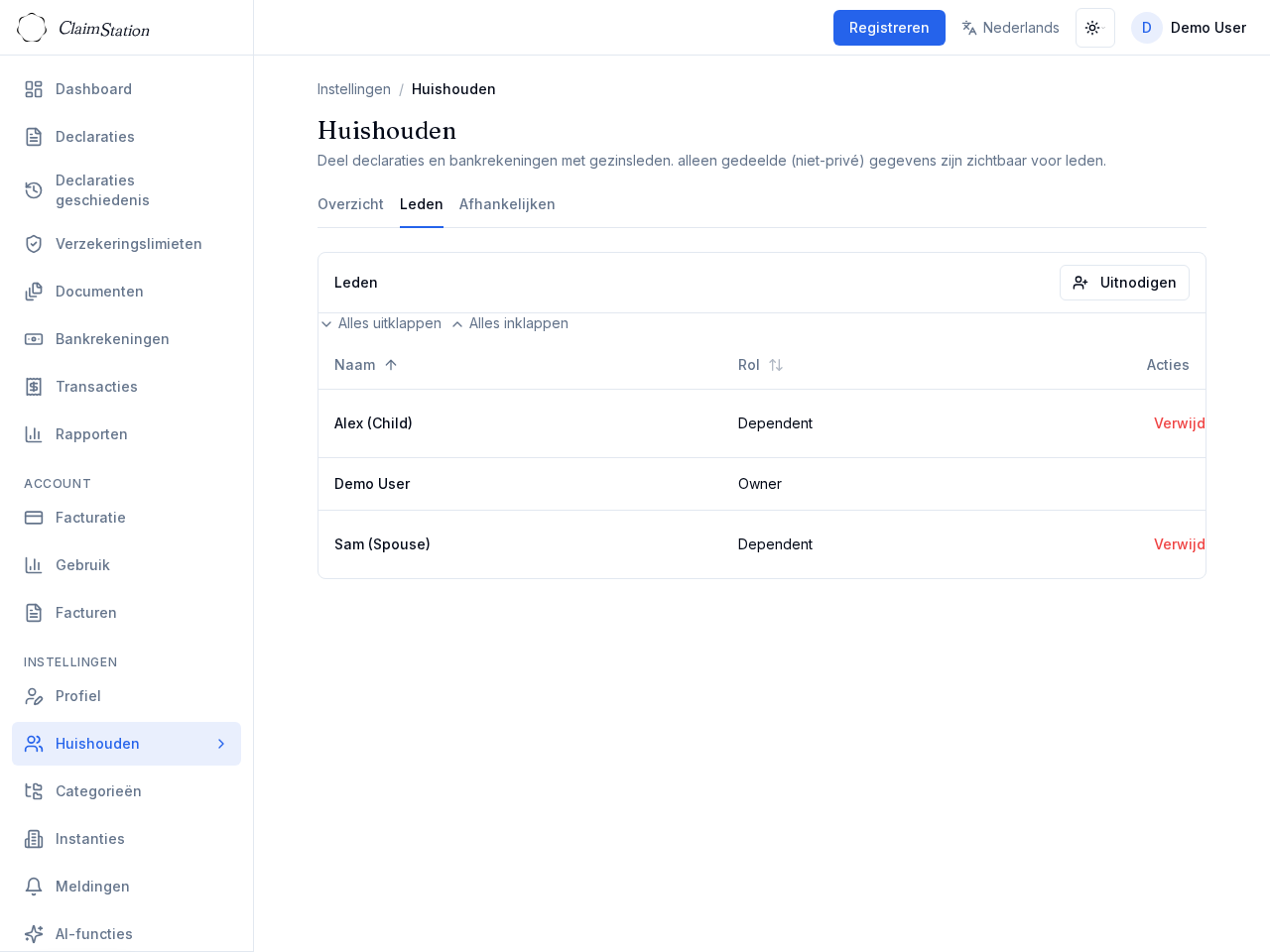
Task: Click the AI-functies sparkle icon
Action: click(x=34, y=934)
